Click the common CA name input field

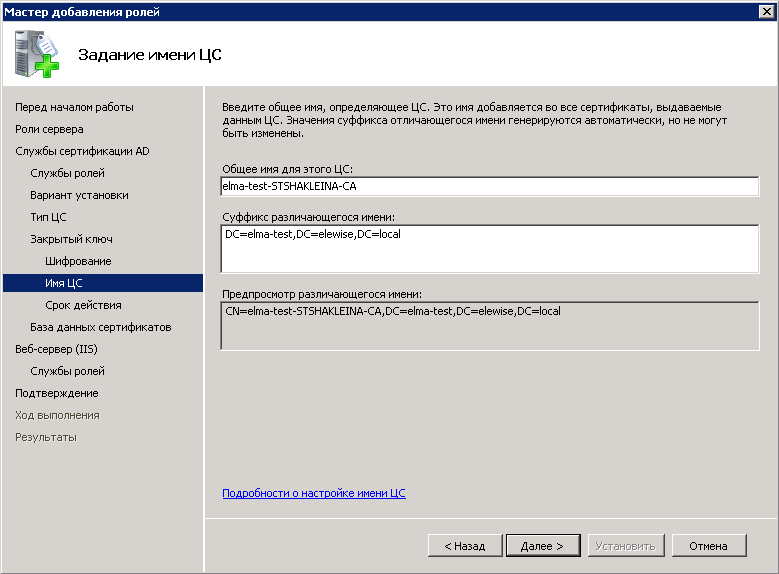489,186
